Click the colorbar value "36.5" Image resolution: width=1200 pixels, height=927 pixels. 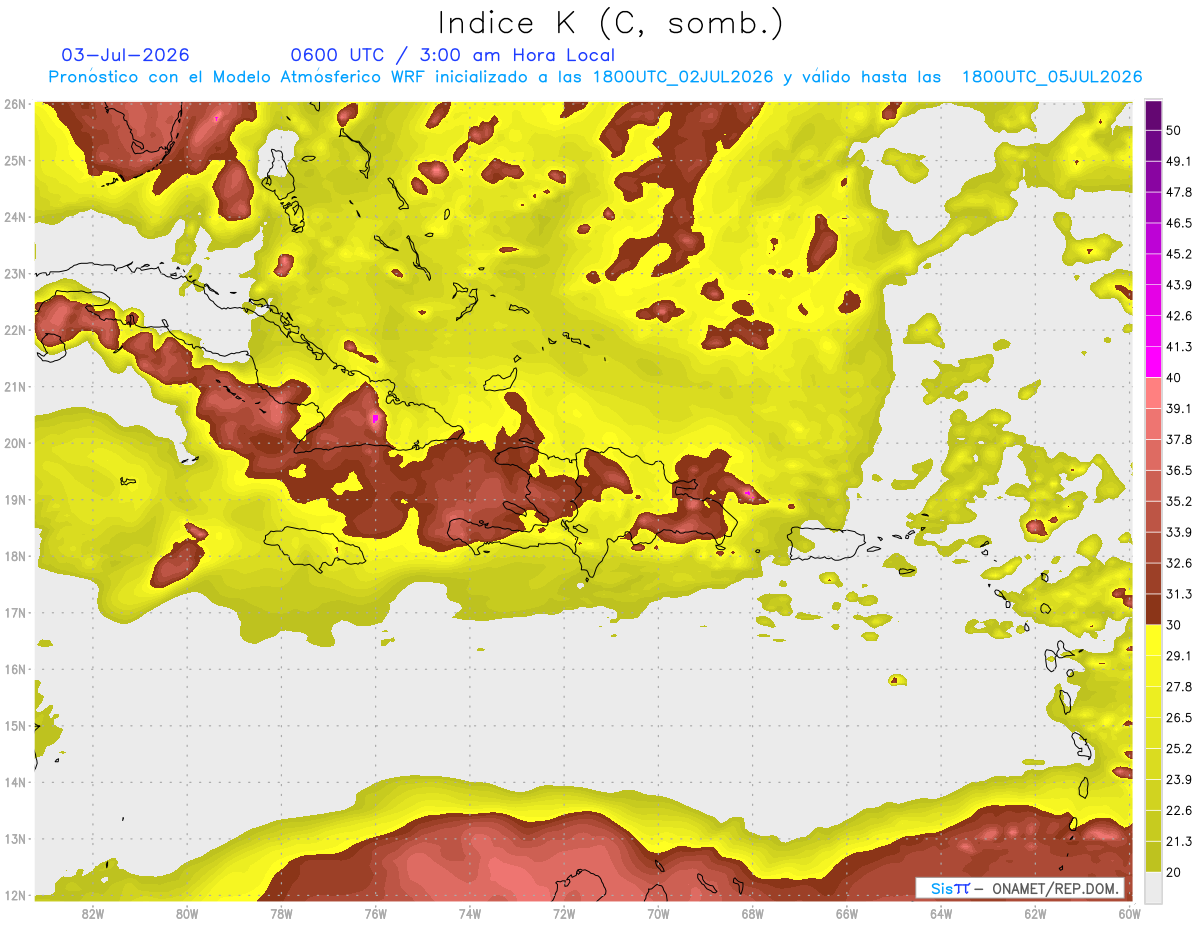coord(1180,470)
